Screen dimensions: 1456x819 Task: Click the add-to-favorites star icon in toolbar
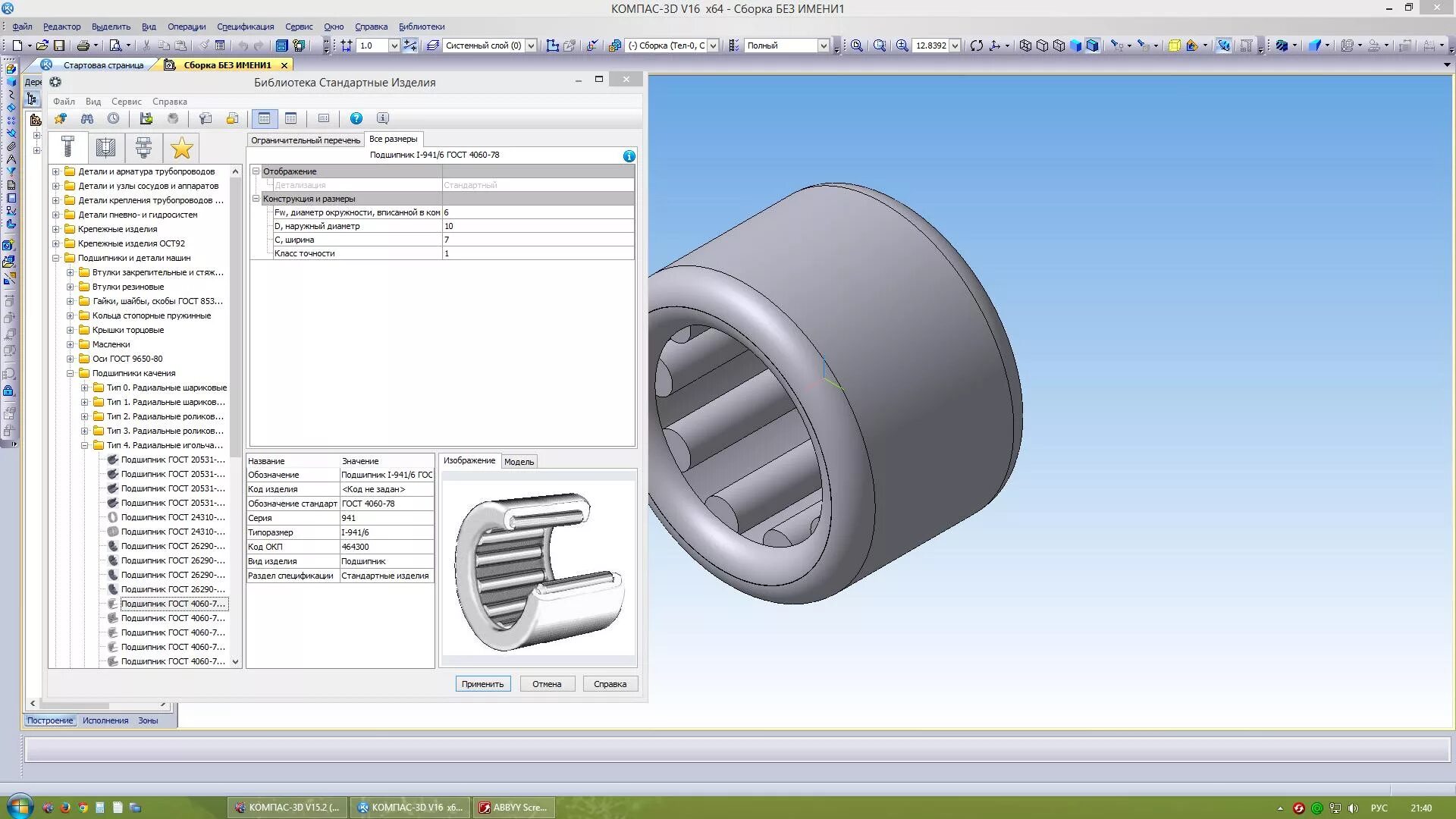[x=61, y=118]
